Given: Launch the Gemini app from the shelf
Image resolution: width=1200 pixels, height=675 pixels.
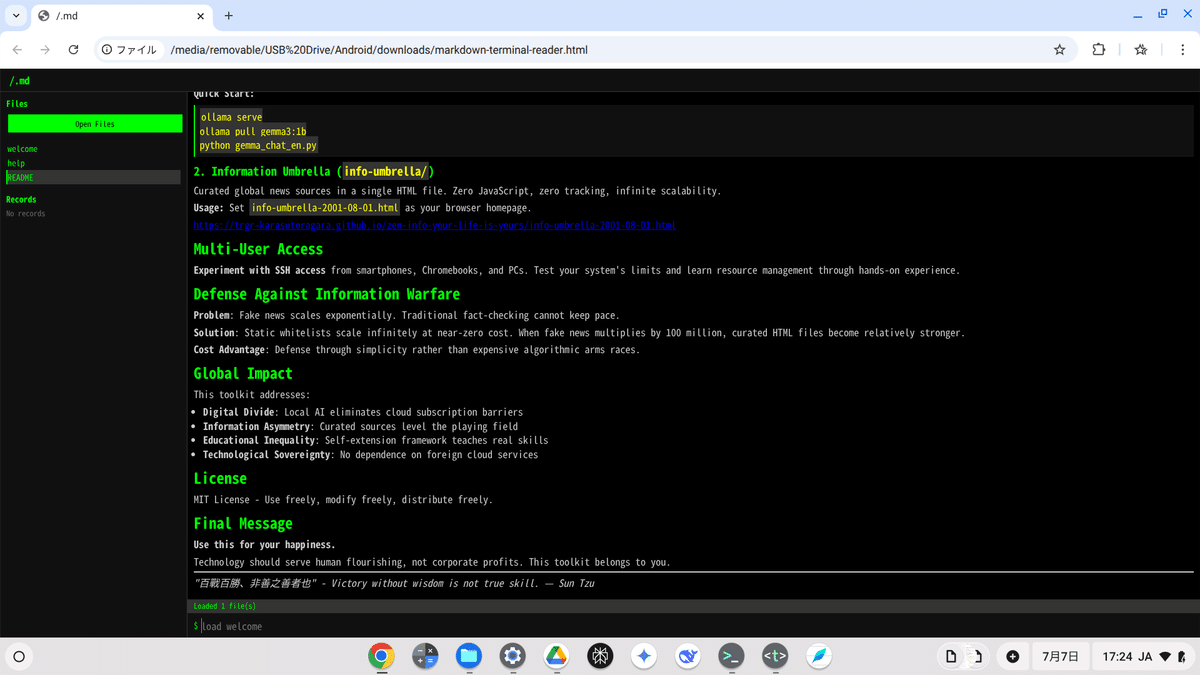Looking at the screenshot, I should [x=644, y=656].
